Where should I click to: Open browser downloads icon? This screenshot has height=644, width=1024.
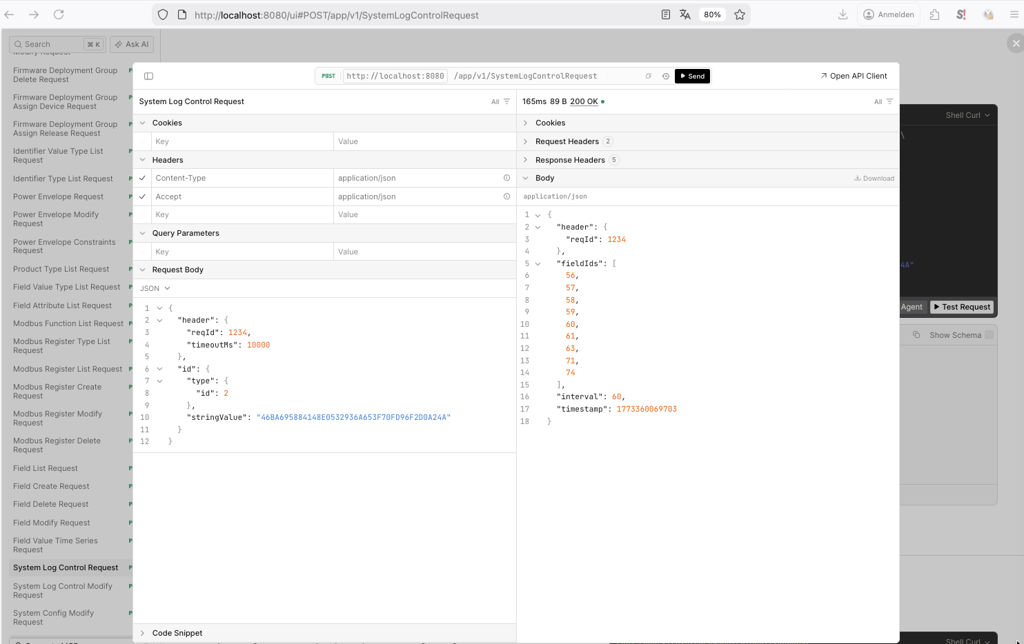click(x=843, y=14)
